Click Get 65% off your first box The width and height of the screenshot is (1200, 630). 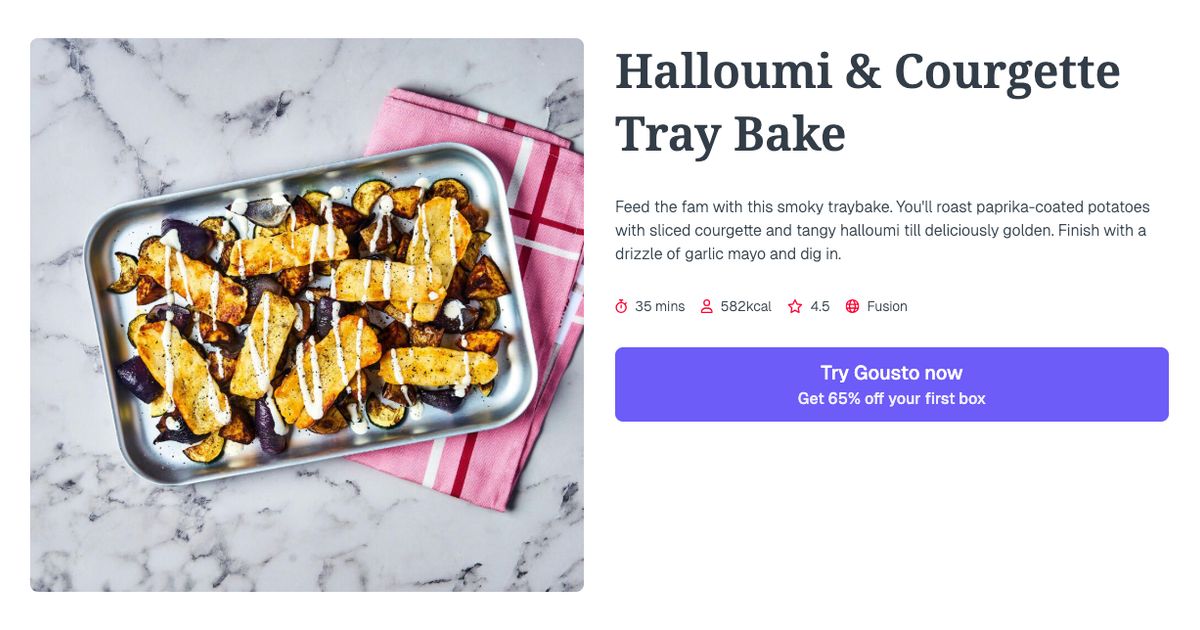click(x=891, y=397)
